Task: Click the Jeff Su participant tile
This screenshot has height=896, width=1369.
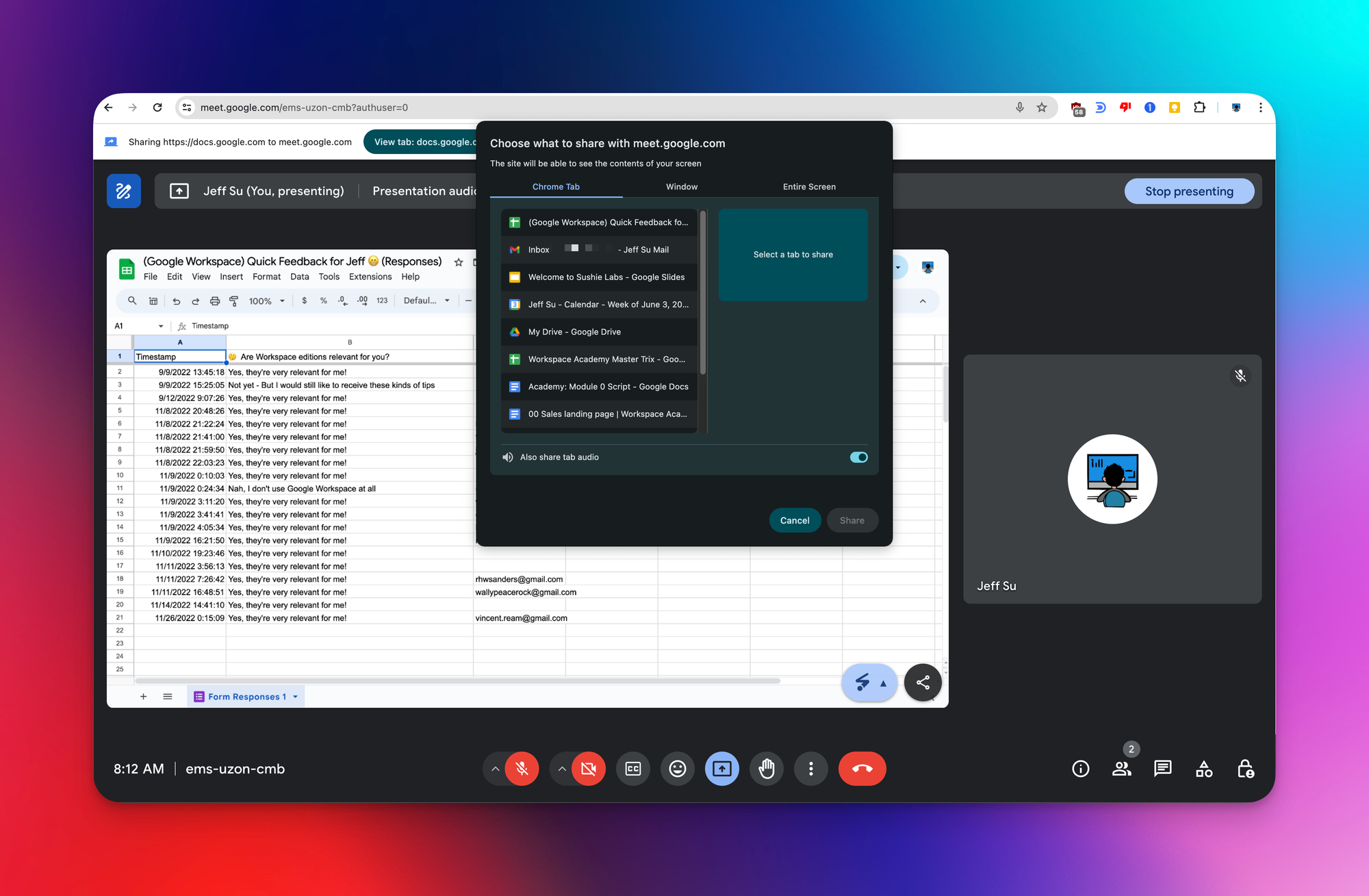Action: [1112, 478]
